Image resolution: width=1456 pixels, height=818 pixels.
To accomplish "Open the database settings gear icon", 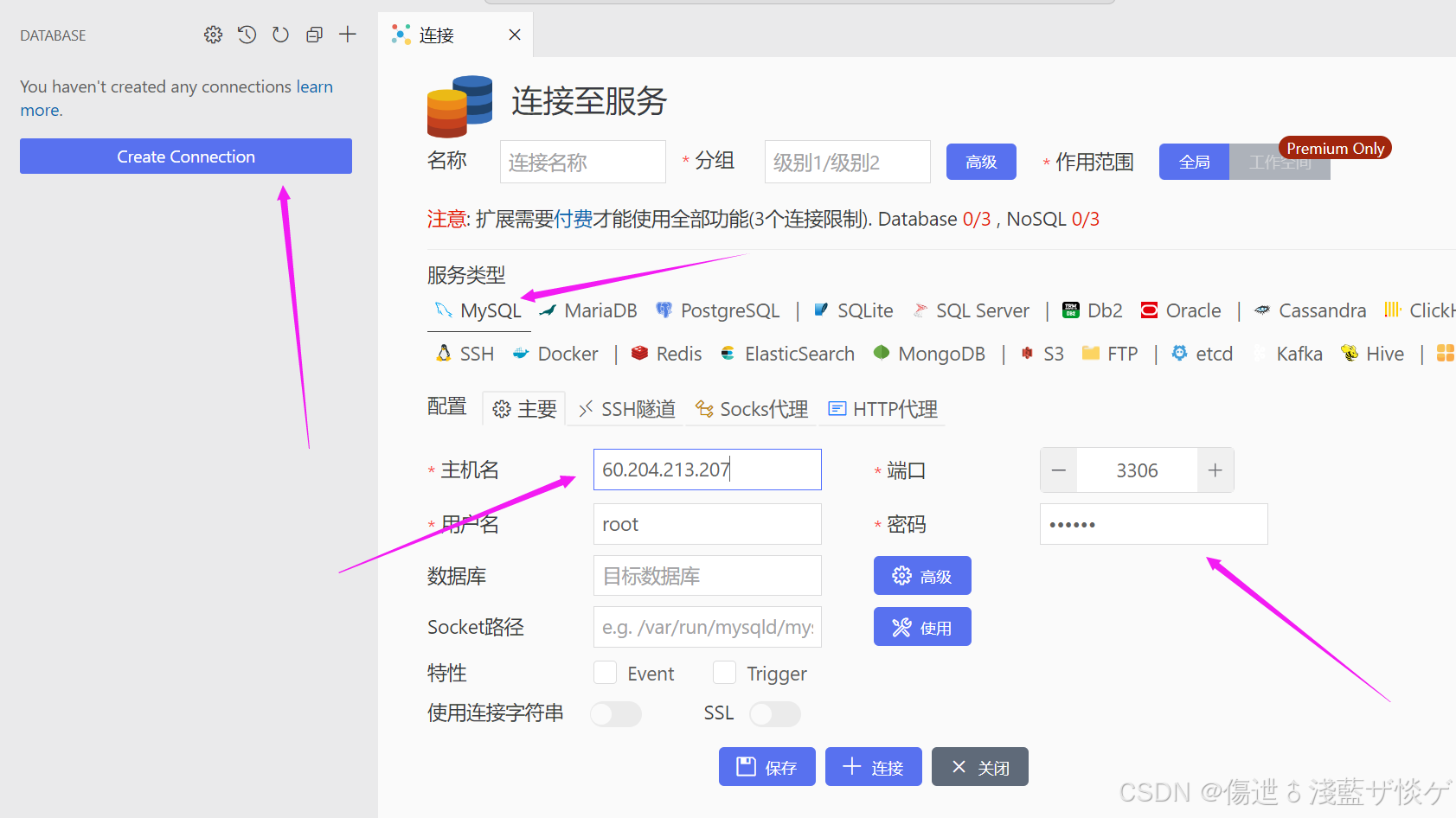I will click(213, 35).
